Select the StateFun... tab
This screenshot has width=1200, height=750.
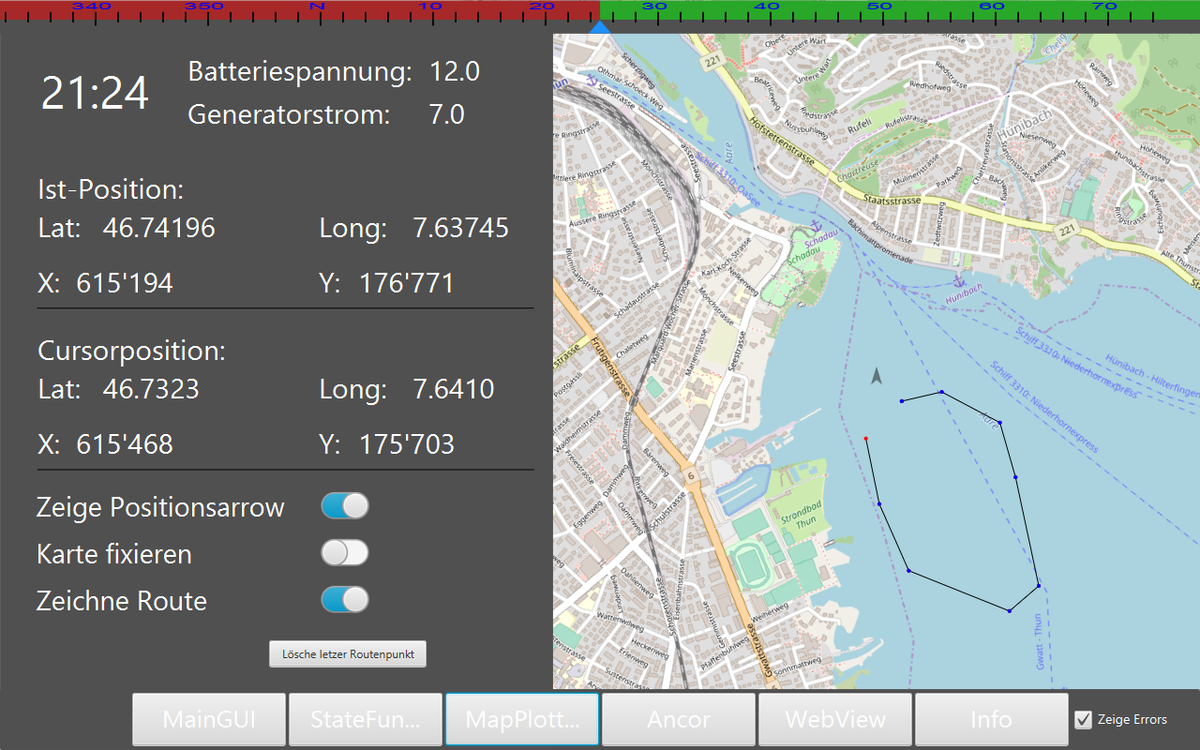coord(365,719)
